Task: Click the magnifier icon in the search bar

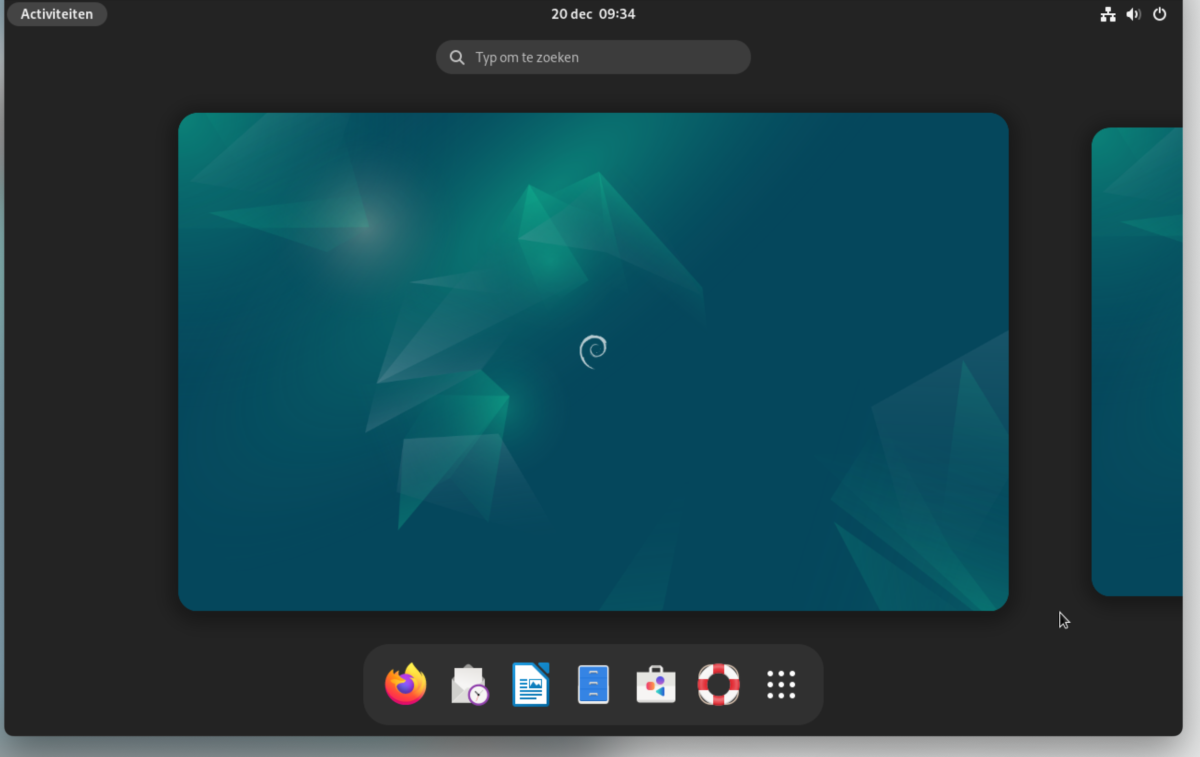Action: pyautogui.click(x=457, y=57)
